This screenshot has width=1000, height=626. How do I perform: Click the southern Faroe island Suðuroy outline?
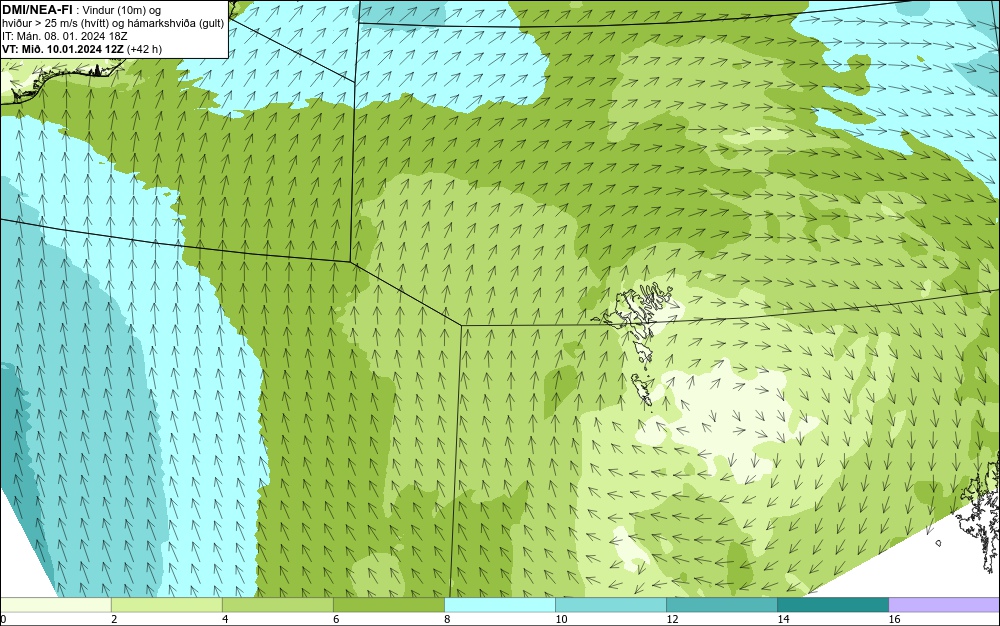(x=643, y=389)
